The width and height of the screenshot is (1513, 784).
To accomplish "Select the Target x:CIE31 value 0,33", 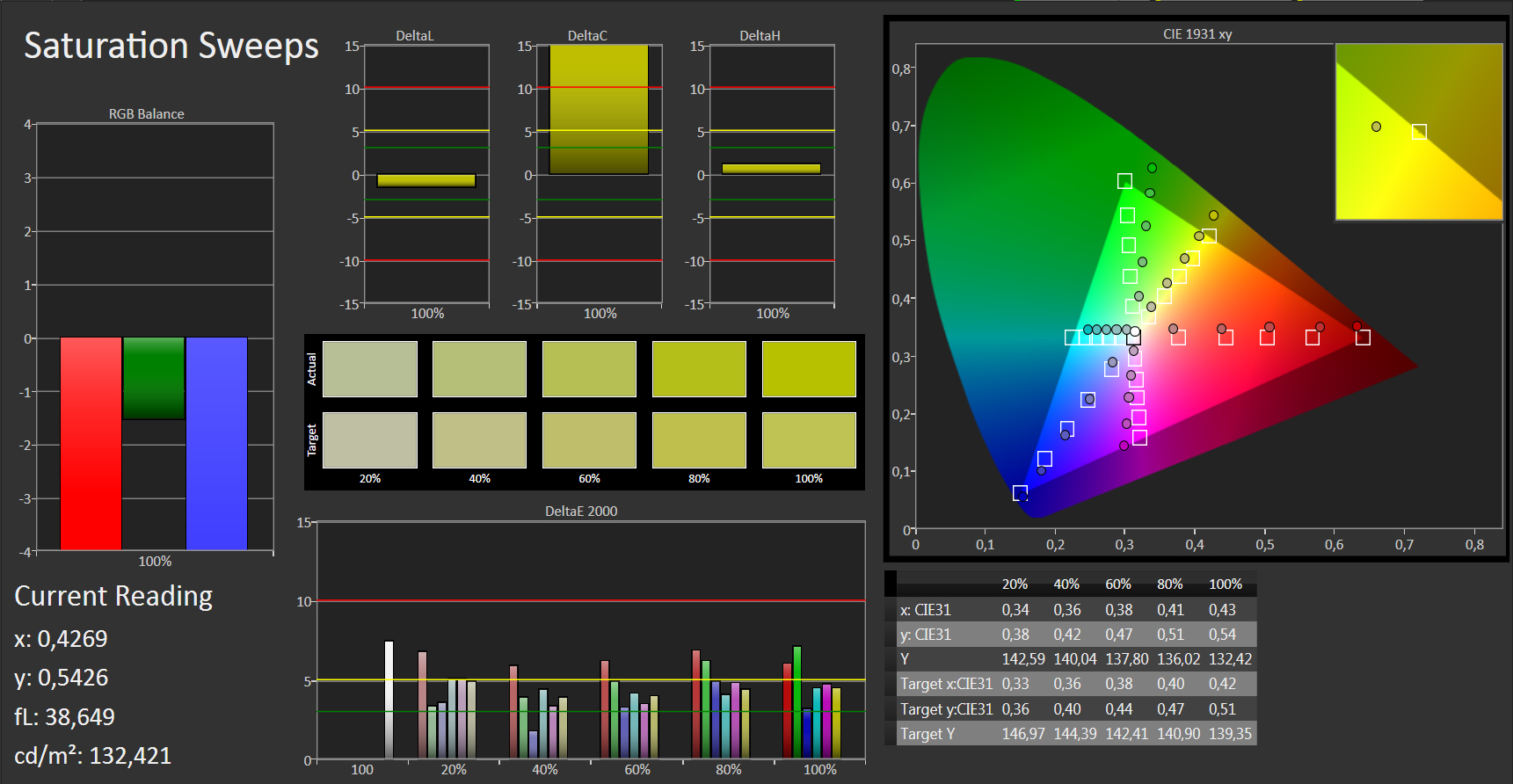I will click(1015, 684).
